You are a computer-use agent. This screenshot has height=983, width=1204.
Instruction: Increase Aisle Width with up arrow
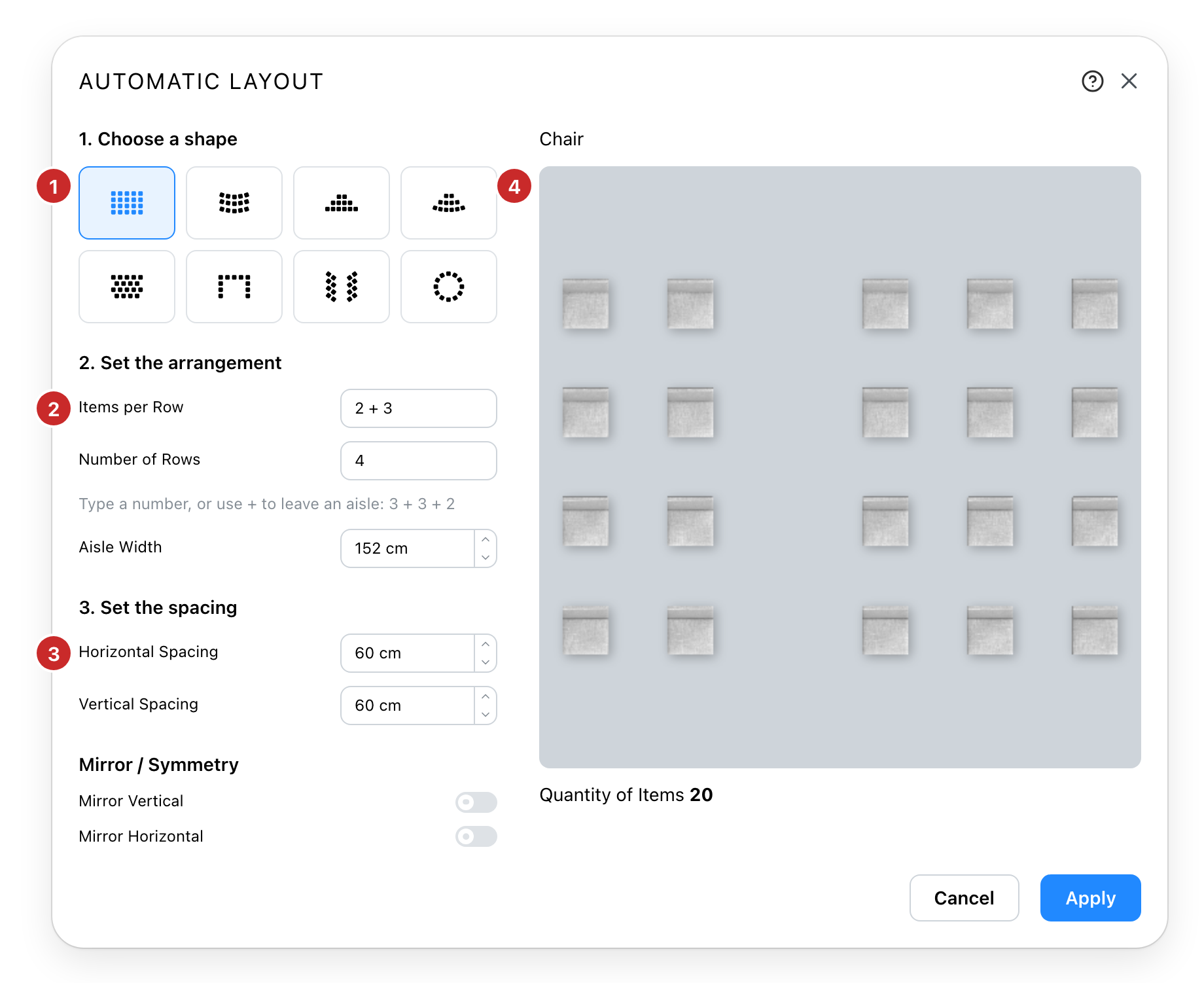(x=486, y=539)
